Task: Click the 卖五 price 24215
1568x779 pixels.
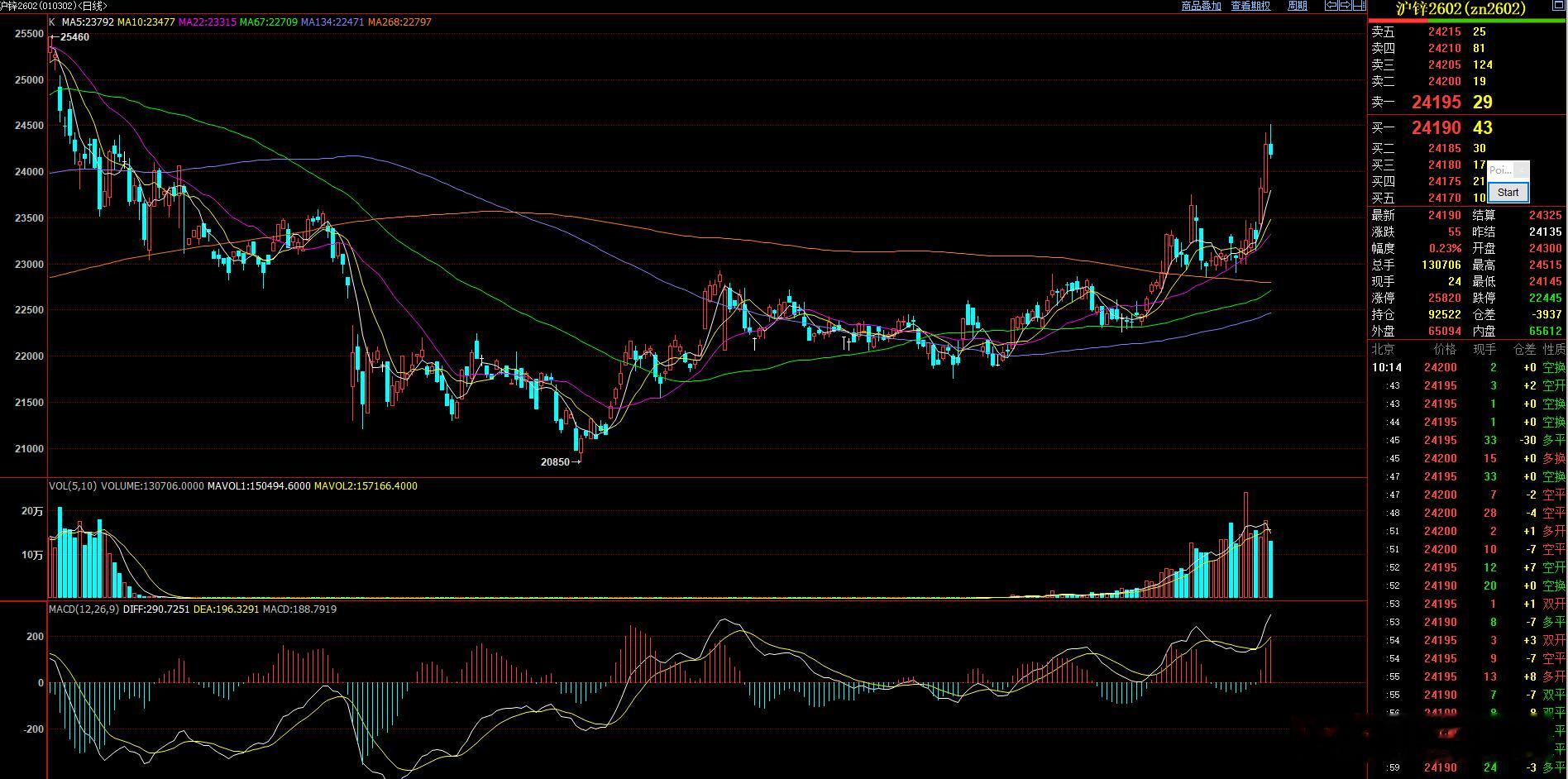Action: click(x=1445, y=31)
